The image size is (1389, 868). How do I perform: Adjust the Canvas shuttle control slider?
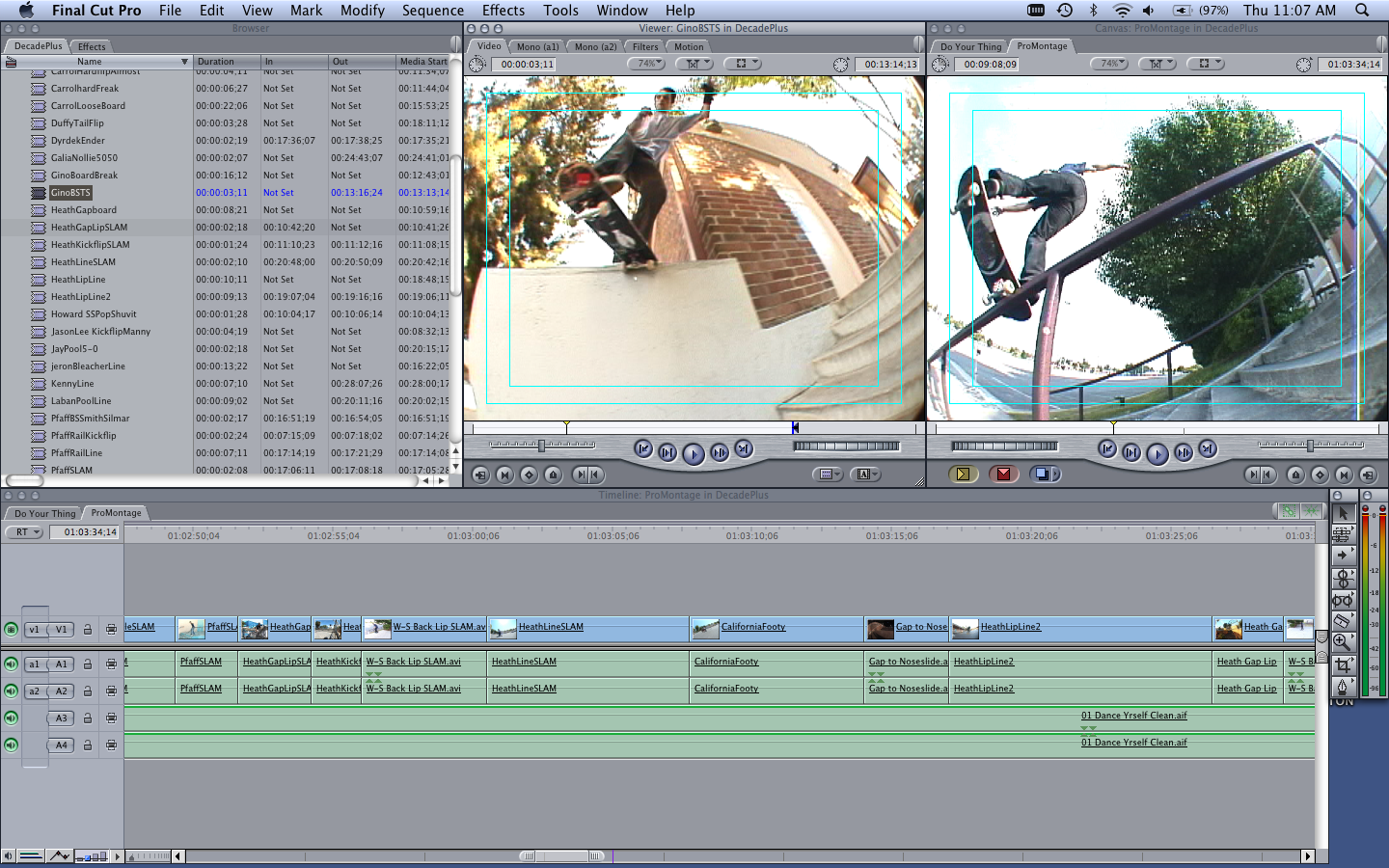(x=1311, y=446)
